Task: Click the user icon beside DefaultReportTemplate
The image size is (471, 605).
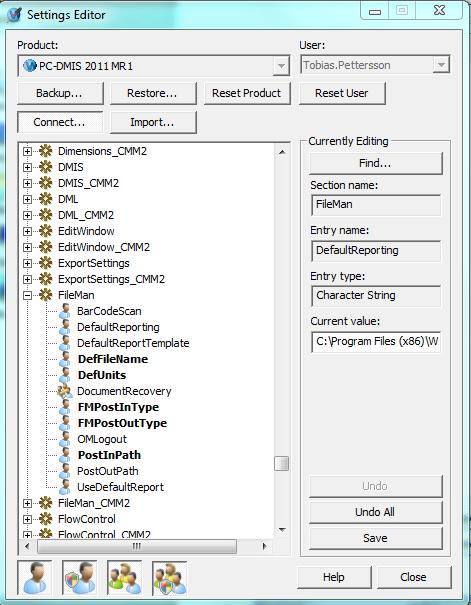Action: (x=65, y=343)
